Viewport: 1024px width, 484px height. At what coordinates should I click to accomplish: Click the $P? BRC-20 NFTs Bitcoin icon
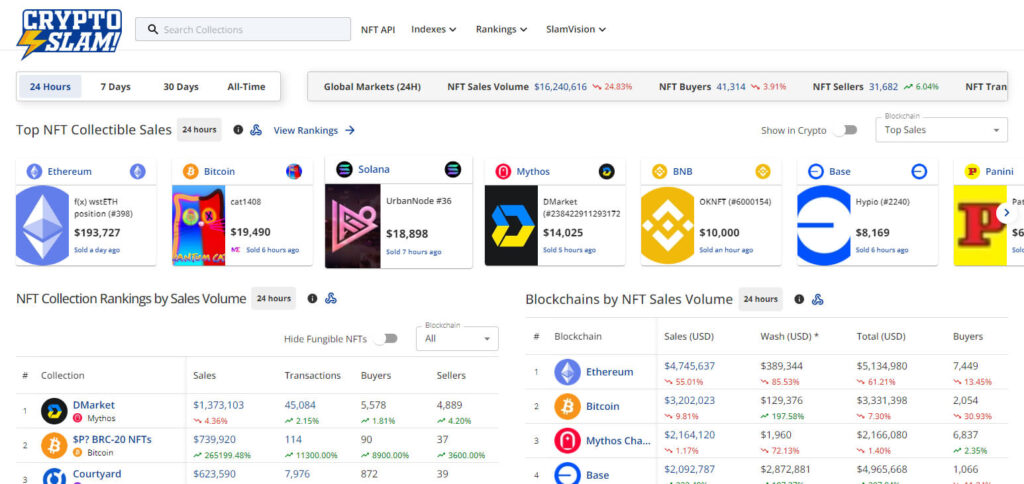54,445
